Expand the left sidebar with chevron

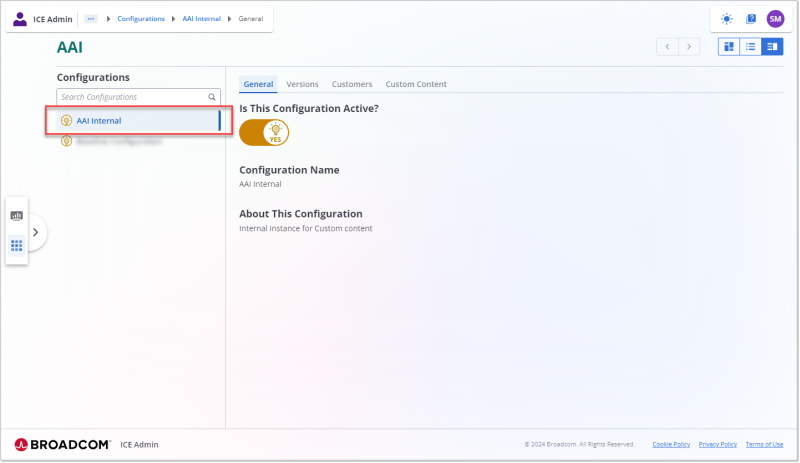tap(35, 233)
